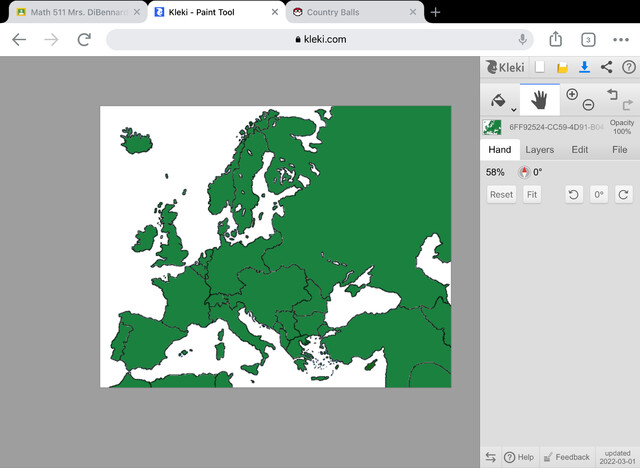Open help with the question mark icon at the top
The width and height of the screenshot is (640, 468).
629,67
